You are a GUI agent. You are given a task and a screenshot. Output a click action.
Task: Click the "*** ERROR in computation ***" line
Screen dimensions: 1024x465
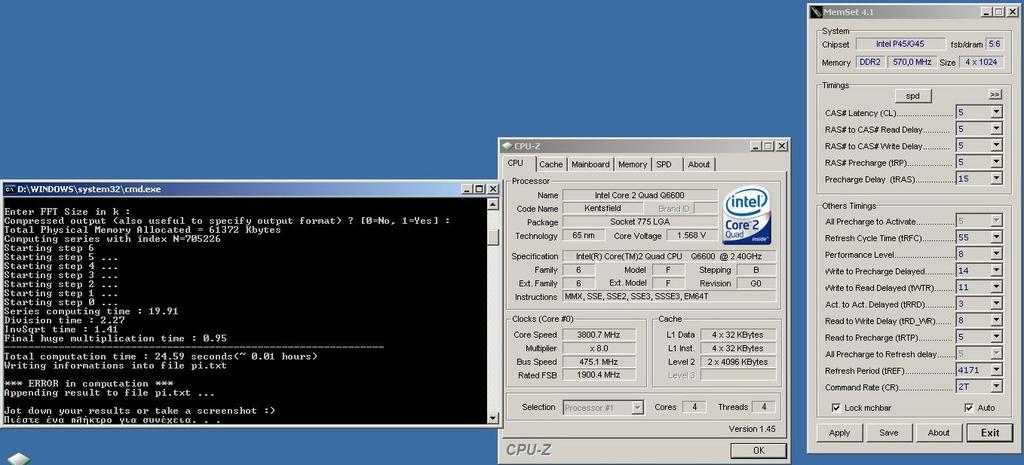88,384
